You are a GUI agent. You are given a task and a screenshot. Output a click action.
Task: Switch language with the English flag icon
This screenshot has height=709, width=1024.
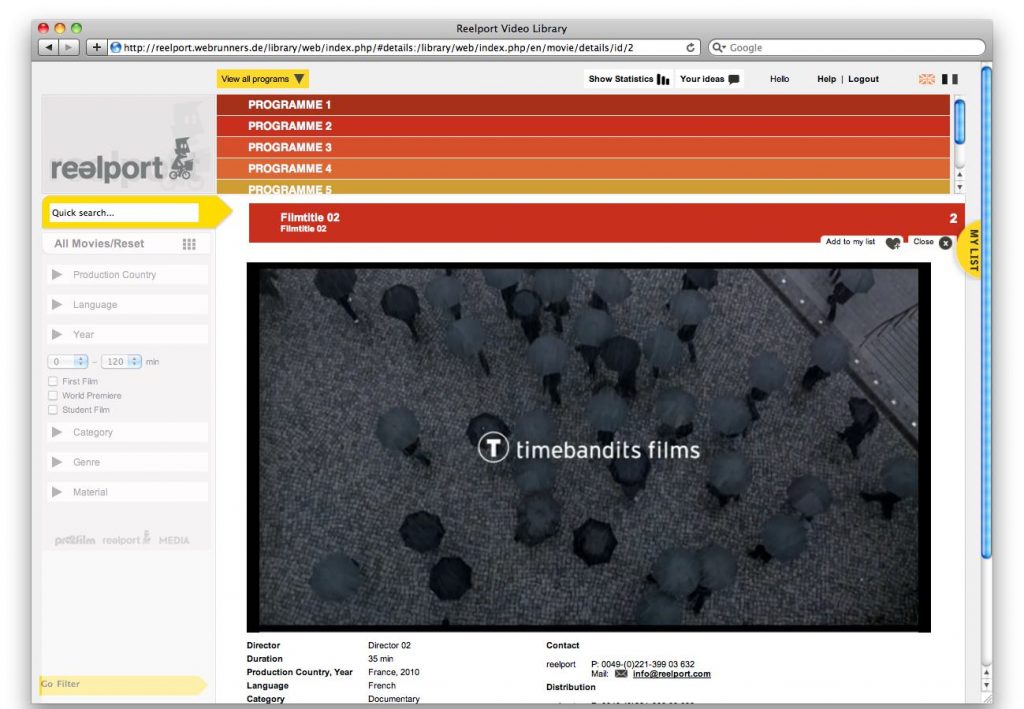(x=927, y=79)
